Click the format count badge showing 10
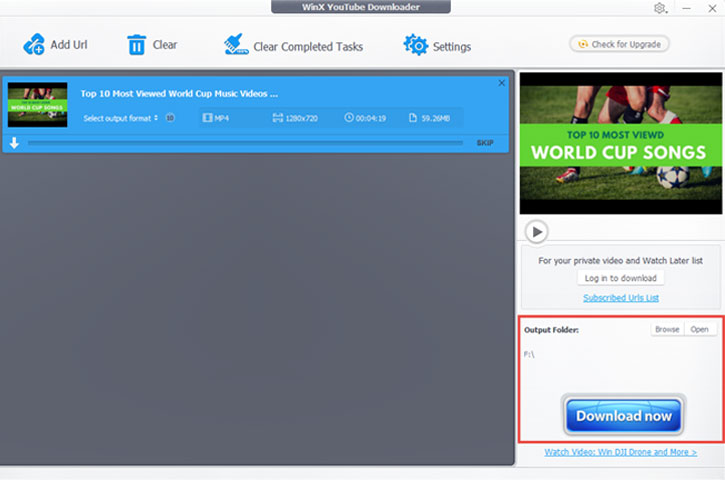The height and width of the screenshot is (482, 725). [x=170, y=118]
